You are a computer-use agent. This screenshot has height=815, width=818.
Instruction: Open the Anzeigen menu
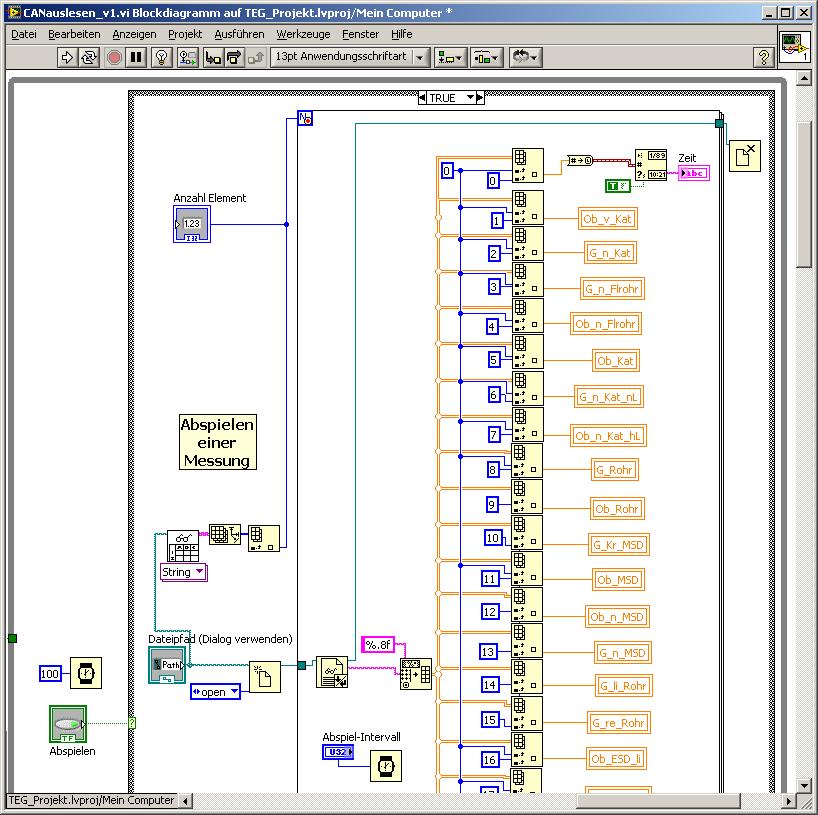pos(135,34)
